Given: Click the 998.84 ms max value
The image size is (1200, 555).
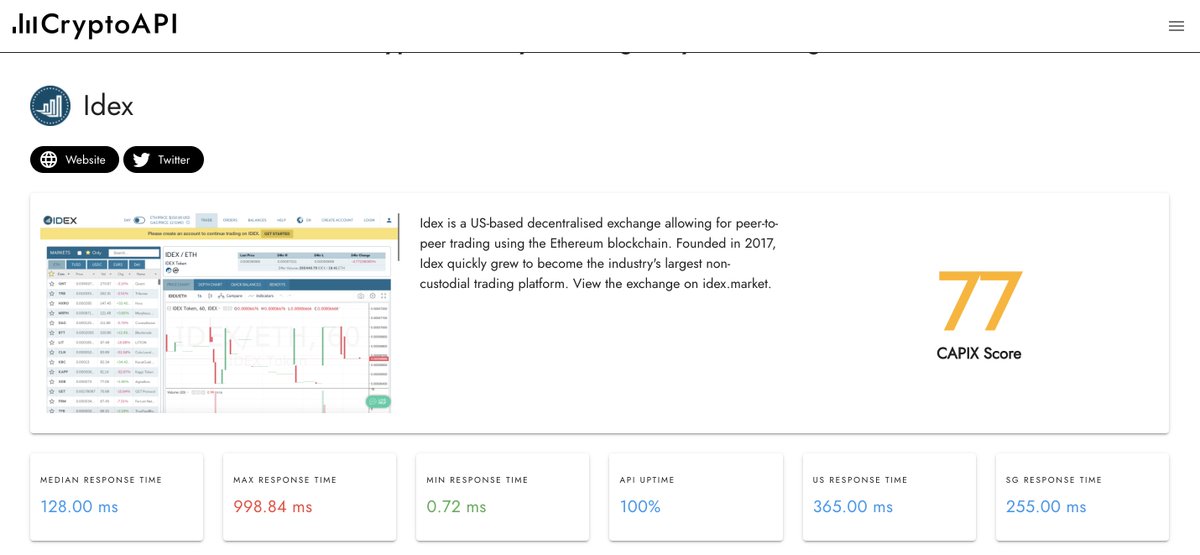Looking at the screenshot, I should 273,507.
